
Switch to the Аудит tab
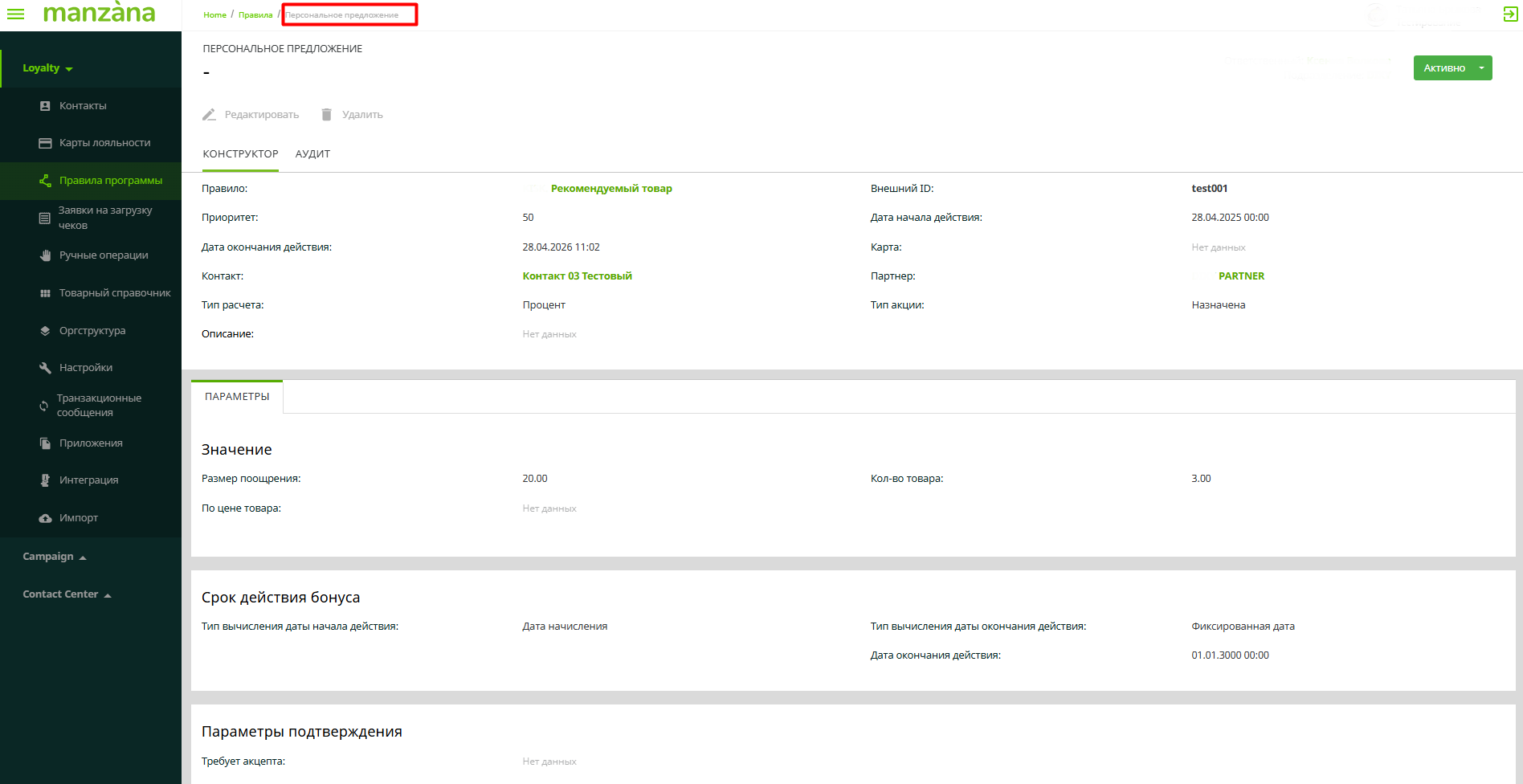(312, 154)
